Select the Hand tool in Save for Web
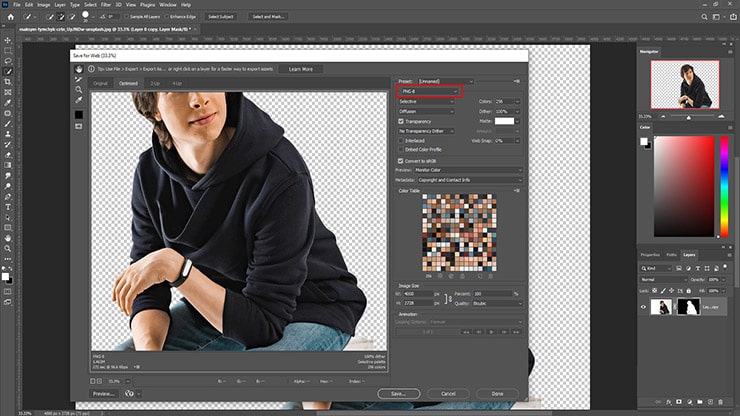This screenshot has width=740, height=416. (x=79, y=69)
